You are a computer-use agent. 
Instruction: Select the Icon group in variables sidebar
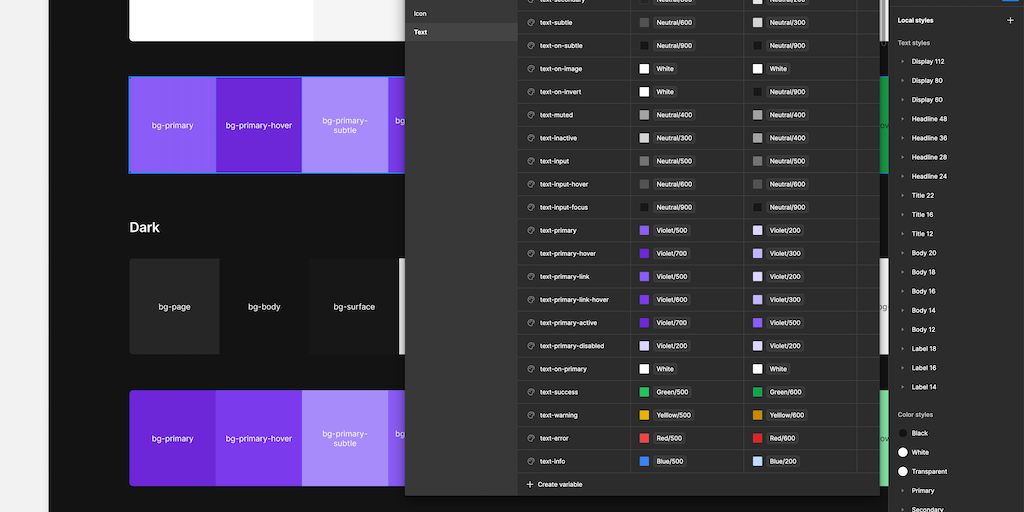pyautogui.click(x=421, y=13)
